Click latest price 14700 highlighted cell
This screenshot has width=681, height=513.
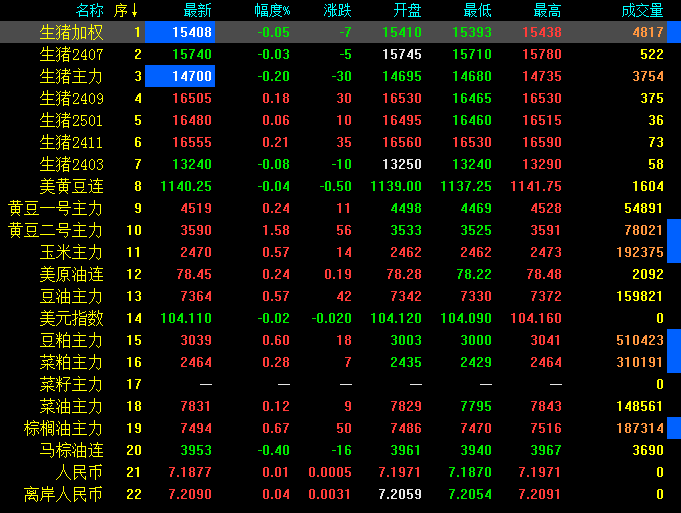point(180,76)
